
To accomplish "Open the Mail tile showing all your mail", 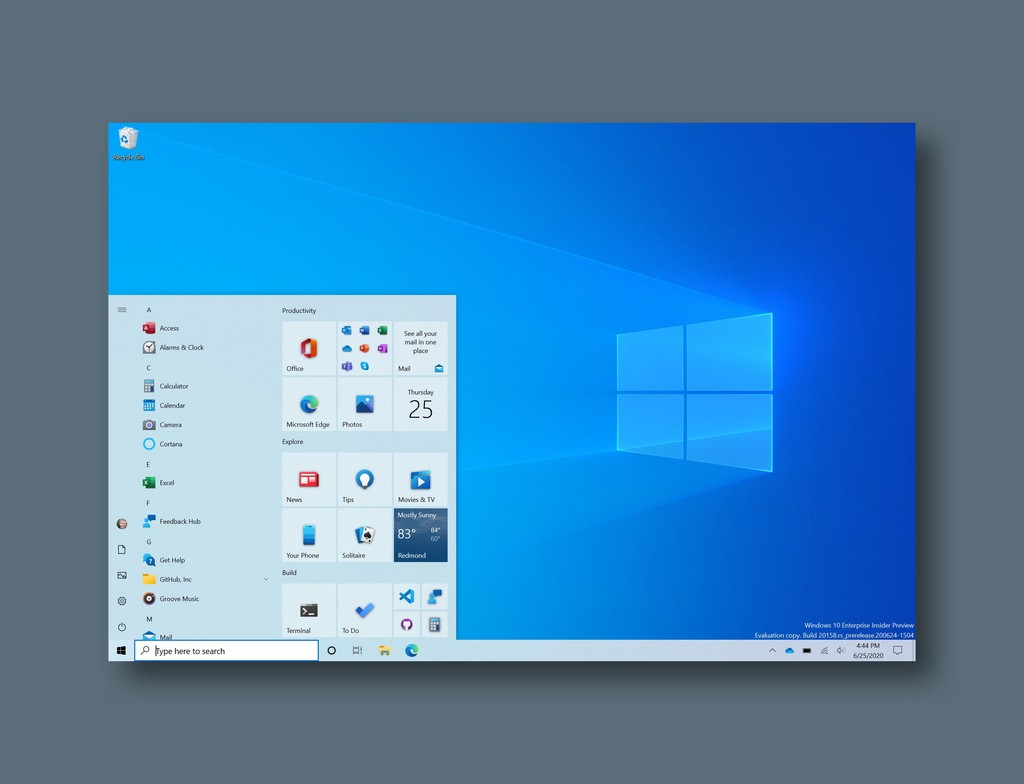I will (x=419, y=347).
